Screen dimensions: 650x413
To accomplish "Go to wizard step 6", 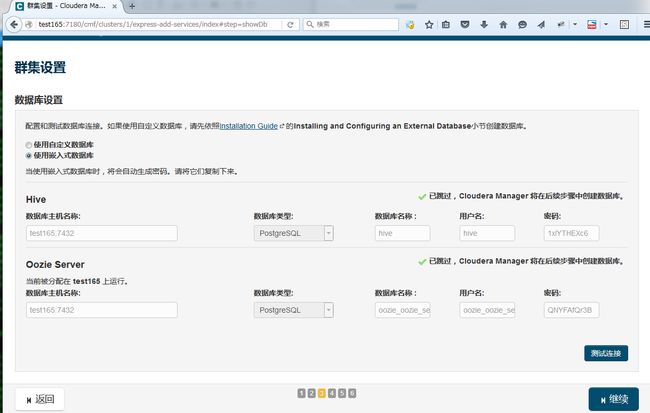I will 352,393.
